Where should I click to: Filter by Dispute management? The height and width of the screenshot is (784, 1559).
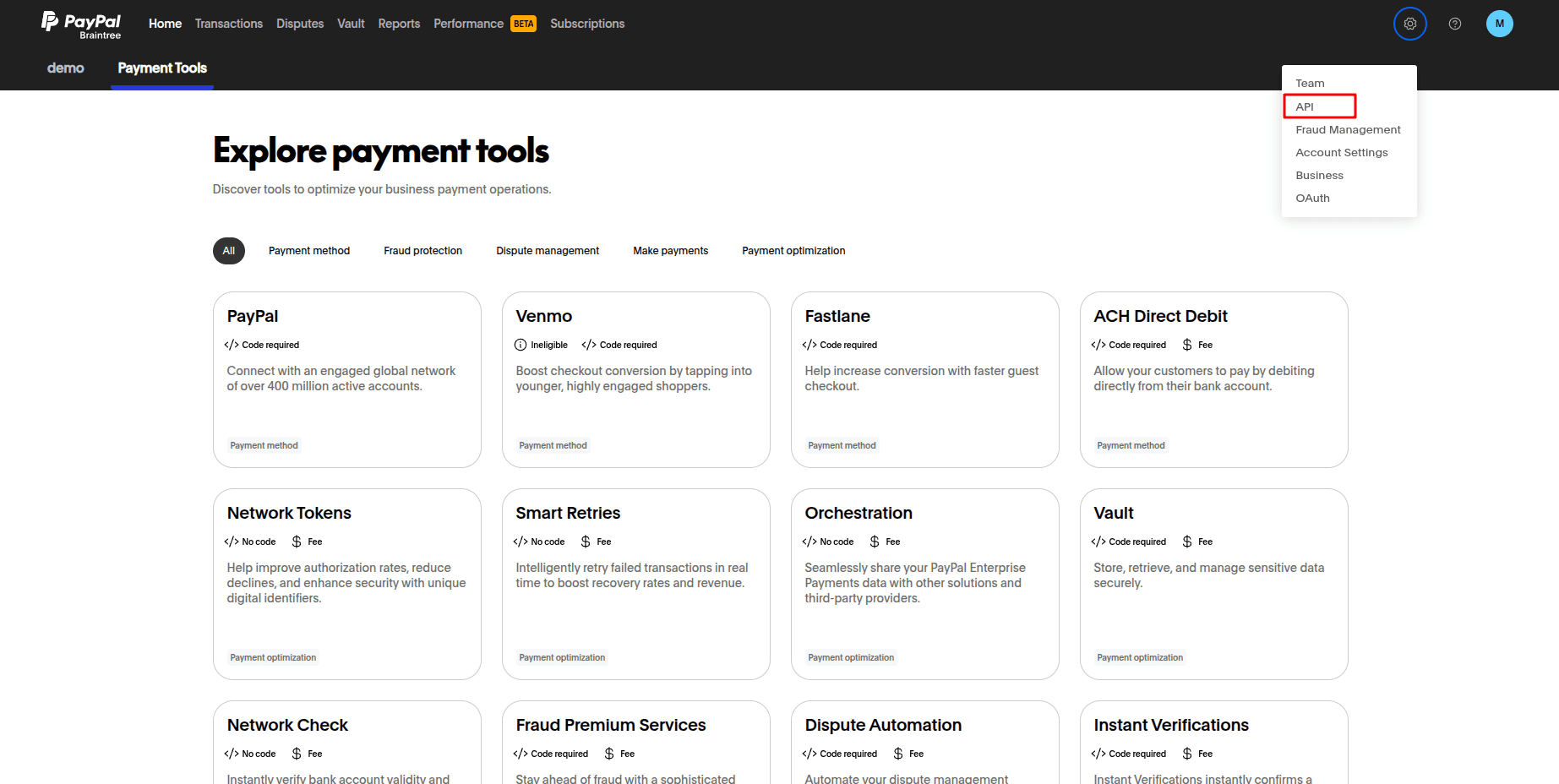pyautogui.click(x=548, y=251)
